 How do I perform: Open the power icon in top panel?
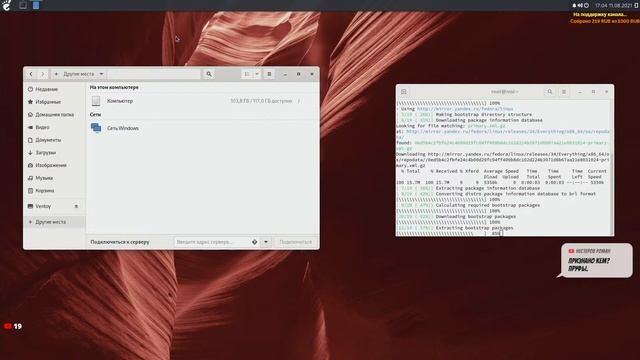point(587,5)
